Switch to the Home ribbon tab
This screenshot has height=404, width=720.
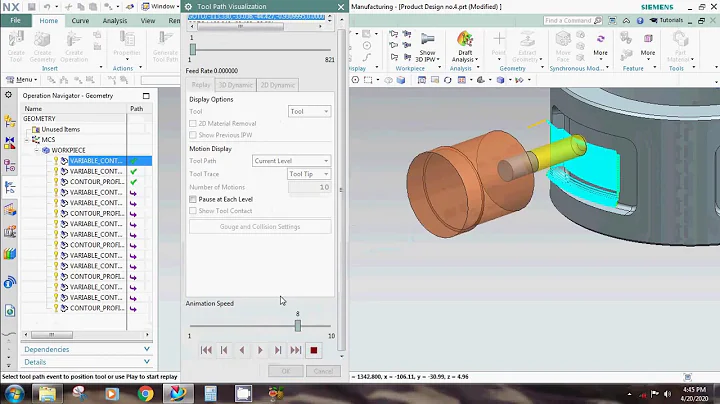pyautogui.click(x=49, y=21)
